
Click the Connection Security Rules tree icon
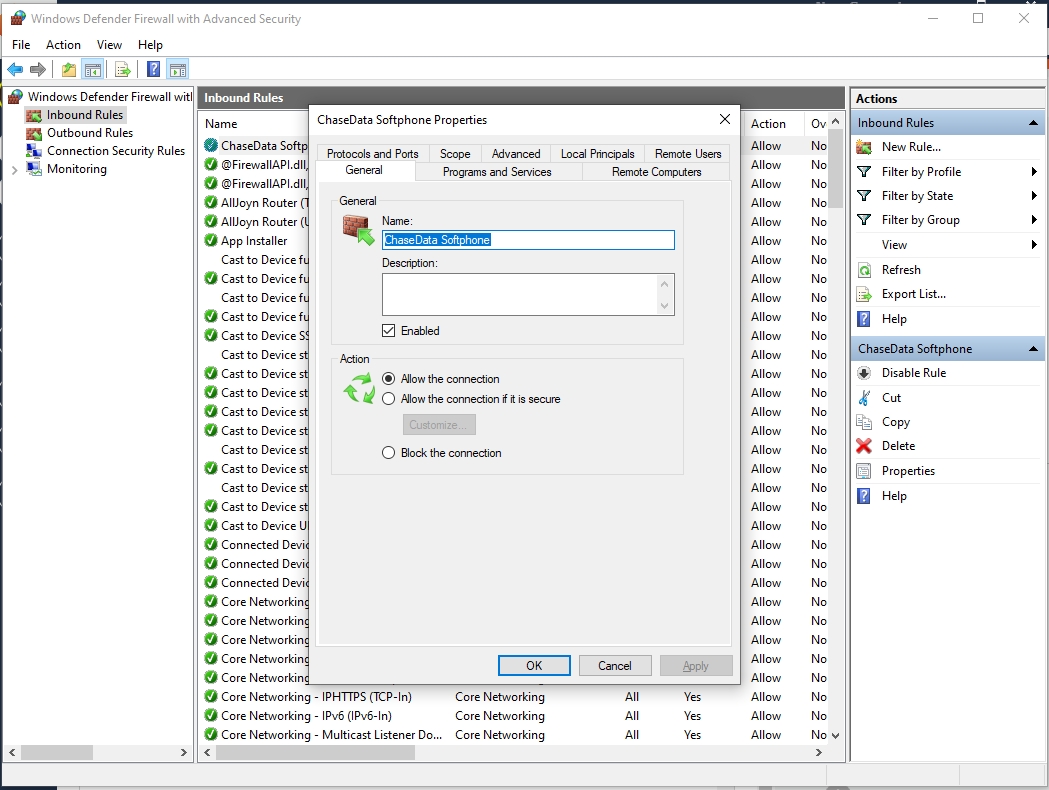33,151
